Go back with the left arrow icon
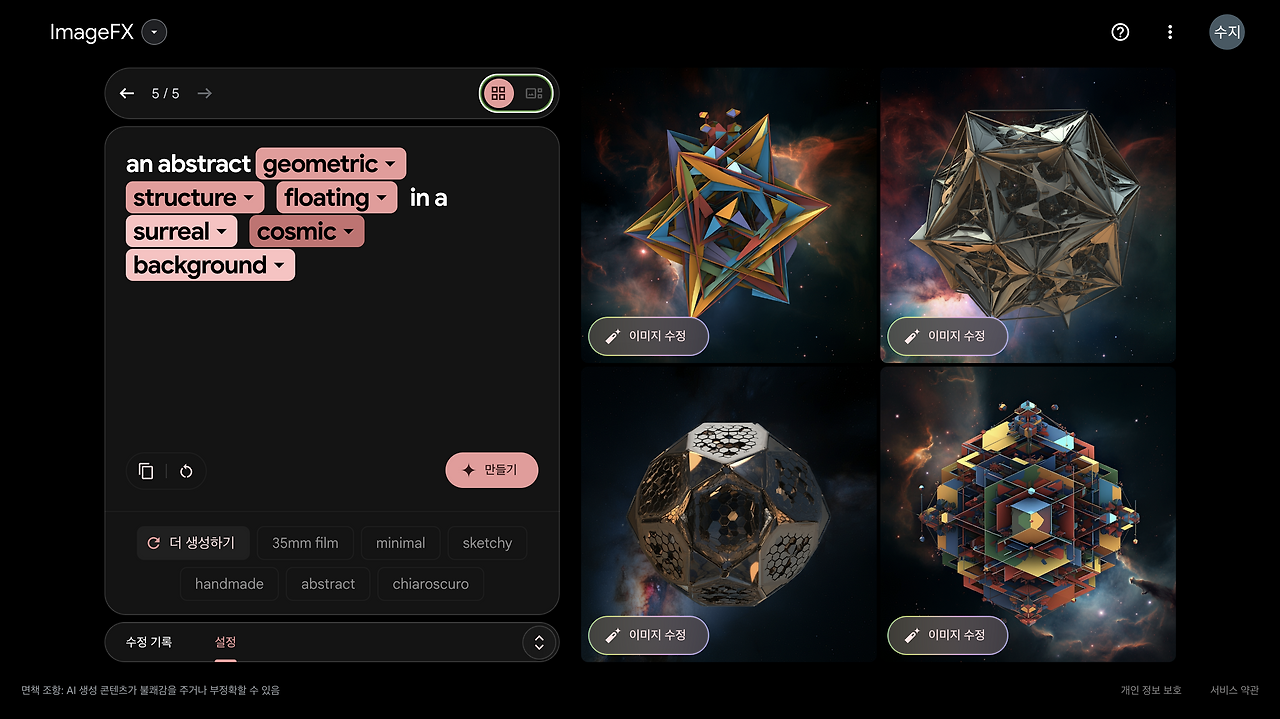The height and width of the screenshot is (719, 1280). tap(127, 93)
